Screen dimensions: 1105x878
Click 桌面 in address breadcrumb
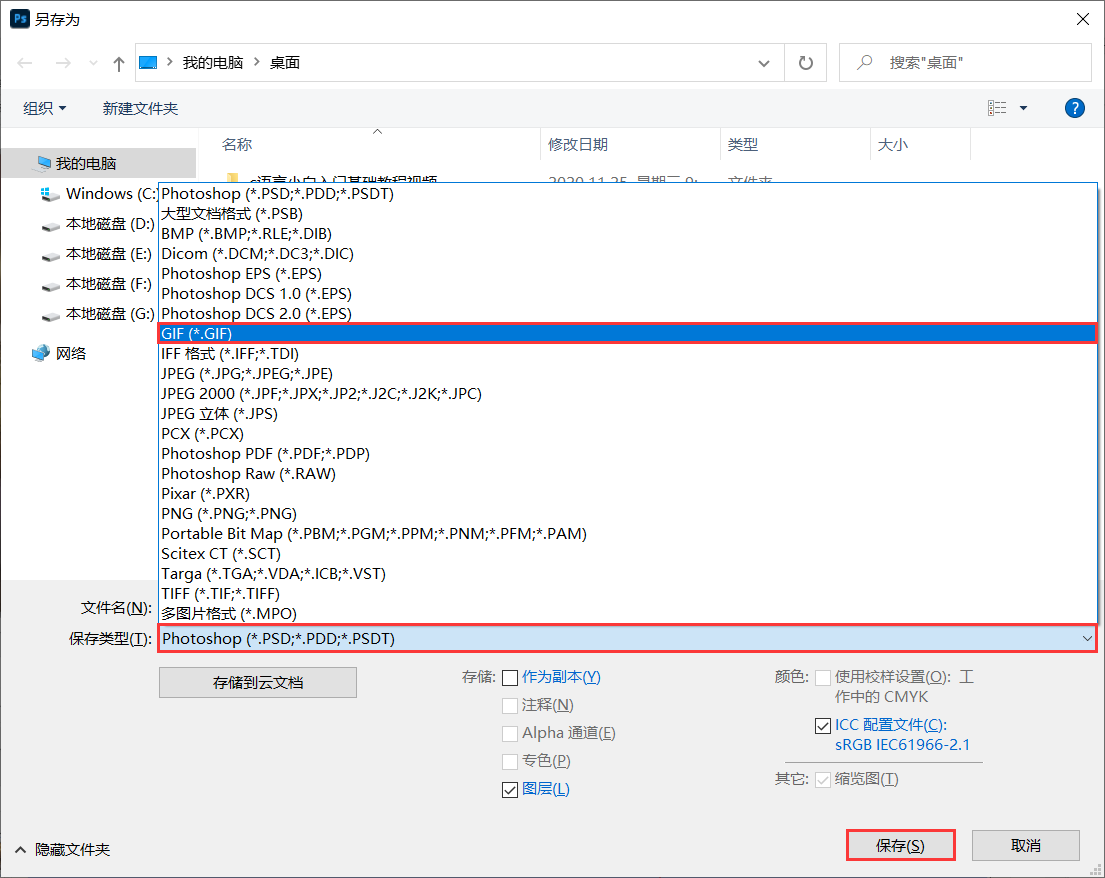285,63
